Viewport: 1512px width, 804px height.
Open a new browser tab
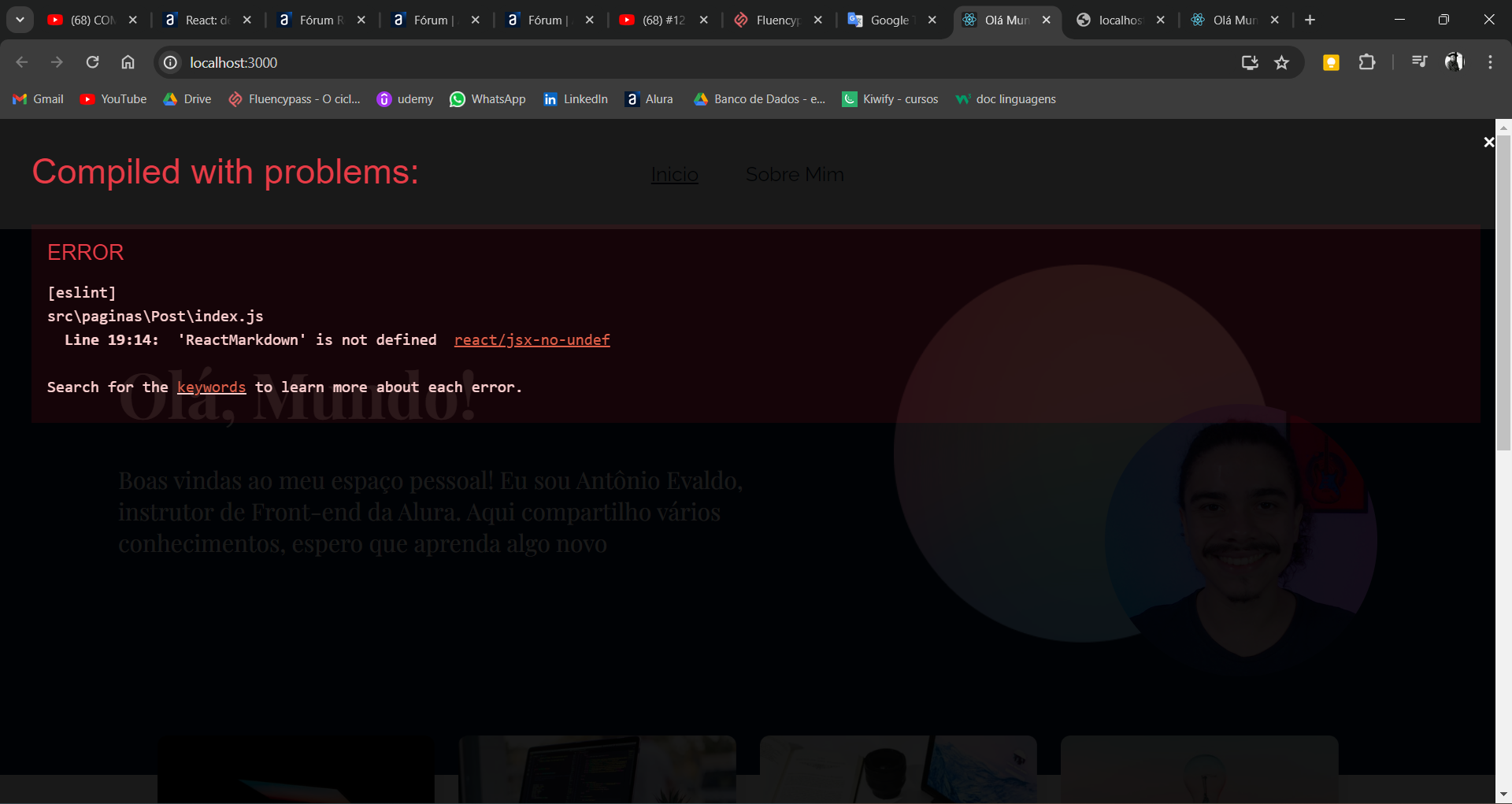[x=1310, y=20]
